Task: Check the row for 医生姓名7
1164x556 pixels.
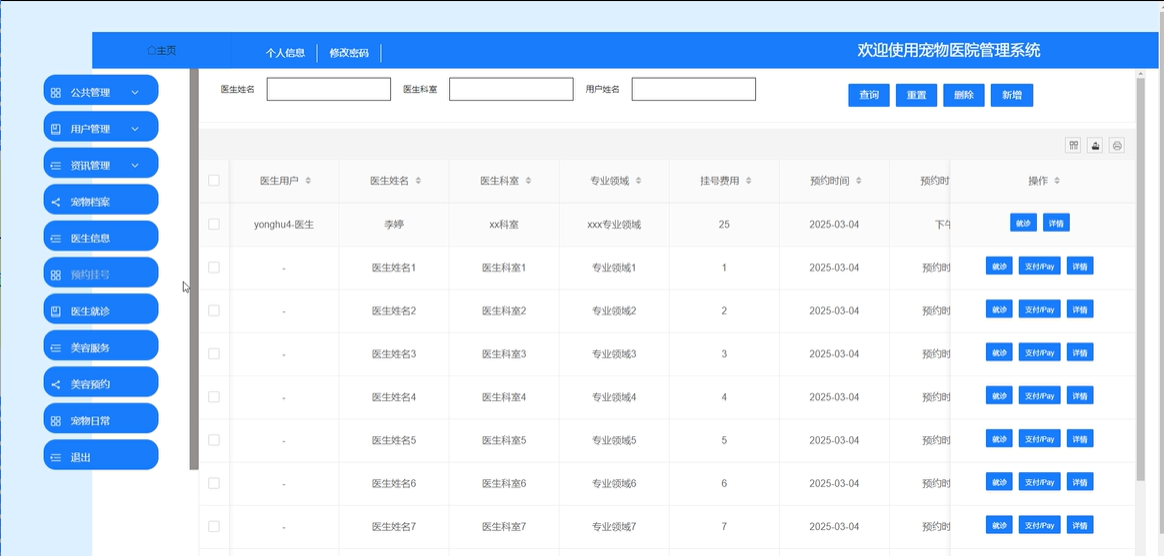Action: tap(214, 526)
